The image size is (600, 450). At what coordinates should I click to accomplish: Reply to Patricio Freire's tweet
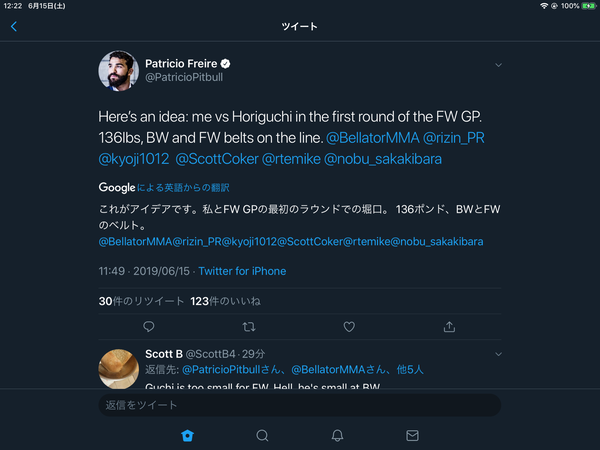pyautogui.click(x=148, y=326)
